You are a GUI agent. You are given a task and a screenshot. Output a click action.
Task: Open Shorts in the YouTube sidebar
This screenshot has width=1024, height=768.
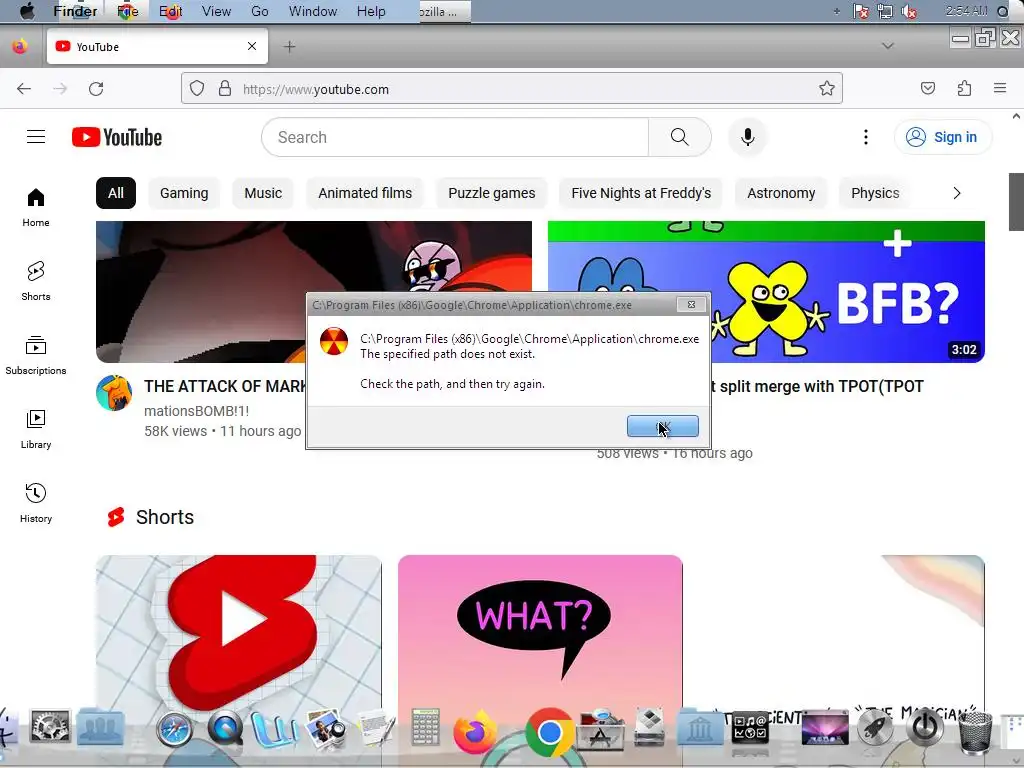(36, 281)
